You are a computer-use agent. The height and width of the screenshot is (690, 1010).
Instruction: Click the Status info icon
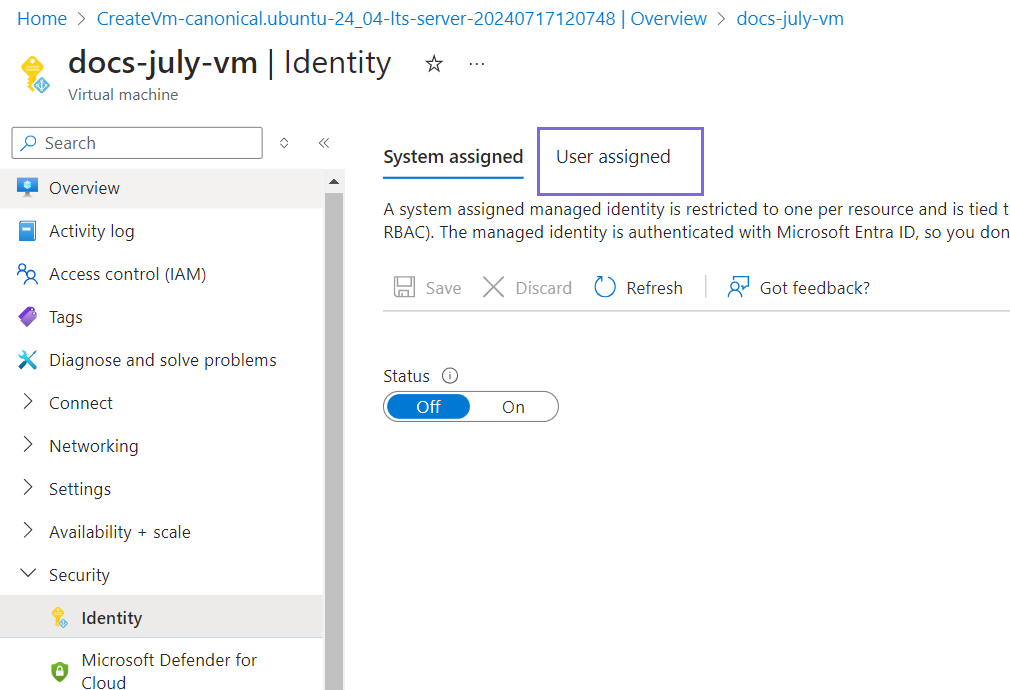point(450,376)
